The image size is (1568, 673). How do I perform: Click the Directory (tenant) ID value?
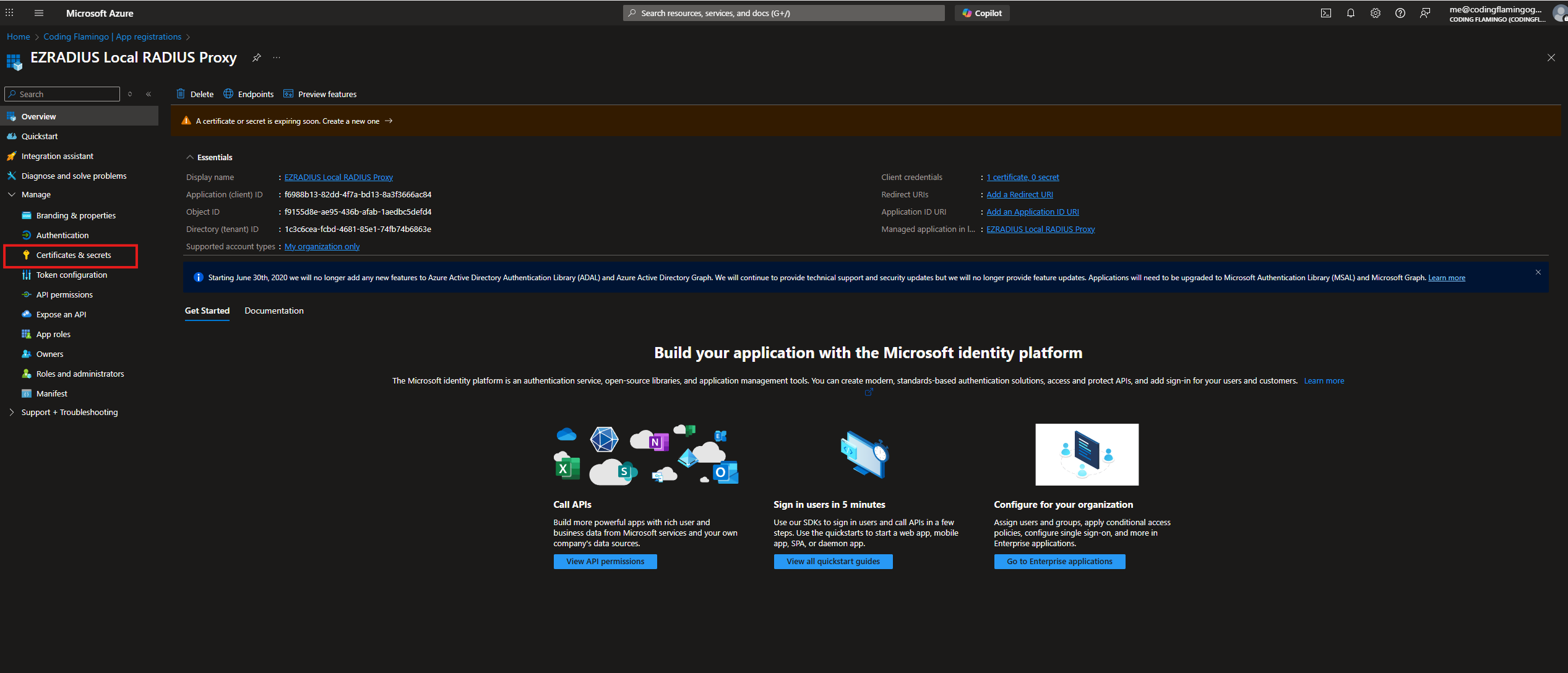[x=358, y=229]
